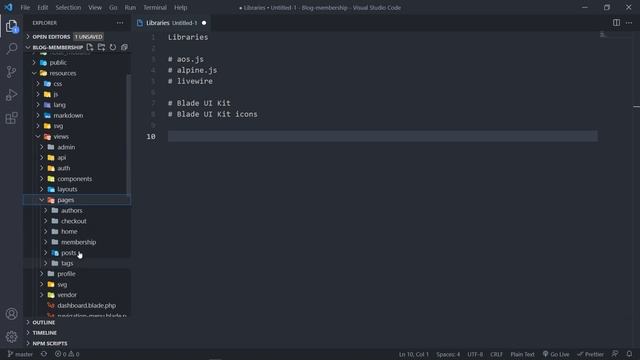
Task: Open the Accounts menu in activity bar
Action: point(11,313)
